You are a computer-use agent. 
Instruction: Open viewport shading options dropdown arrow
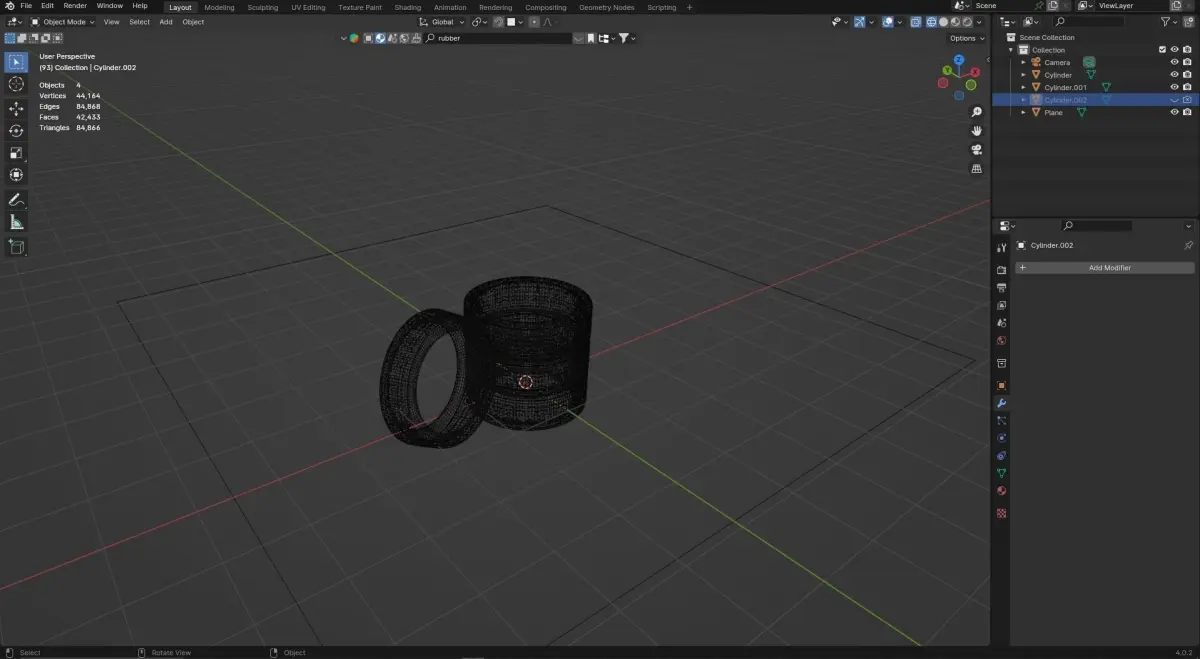[x=980, y=22]
